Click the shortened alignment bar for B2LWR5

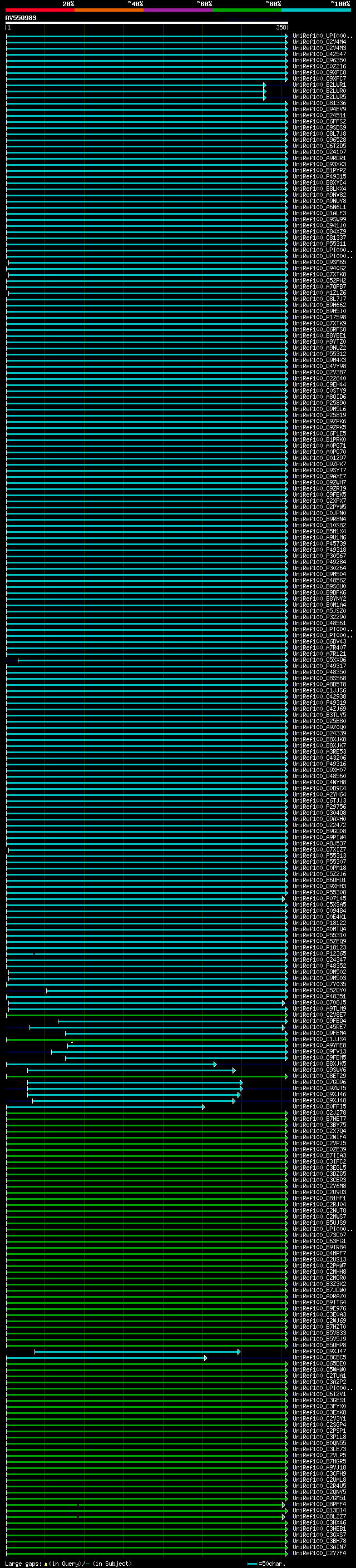click(135, 97)
